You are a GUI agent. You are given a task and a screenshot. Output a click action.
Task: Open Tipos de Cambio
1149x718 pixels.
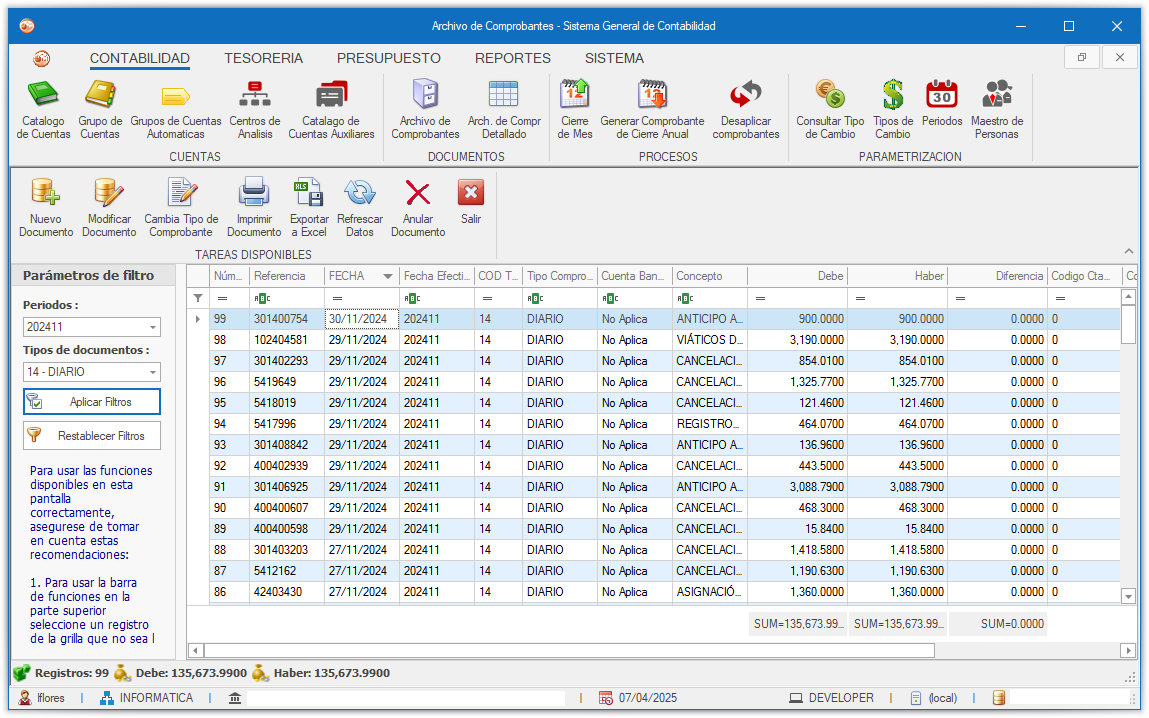893,110
